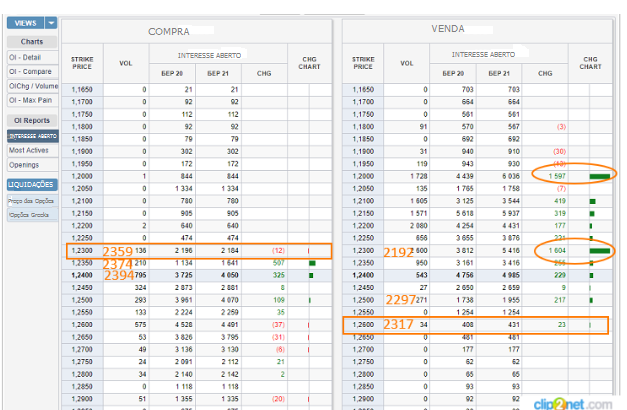Viewport: 627px width, 410px height.
Task: Click the VIEWS button
Action: 25,22
